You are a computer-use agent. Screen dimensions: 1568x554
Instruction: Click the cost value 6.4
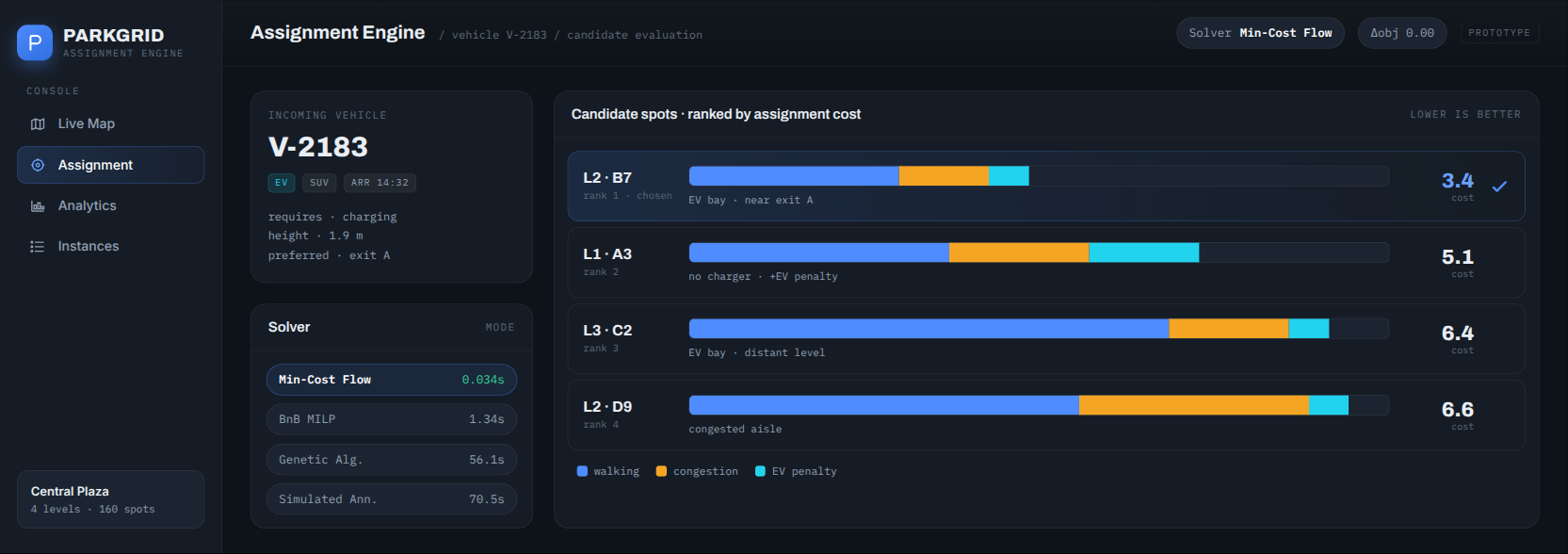click(x=1457, y=333)
